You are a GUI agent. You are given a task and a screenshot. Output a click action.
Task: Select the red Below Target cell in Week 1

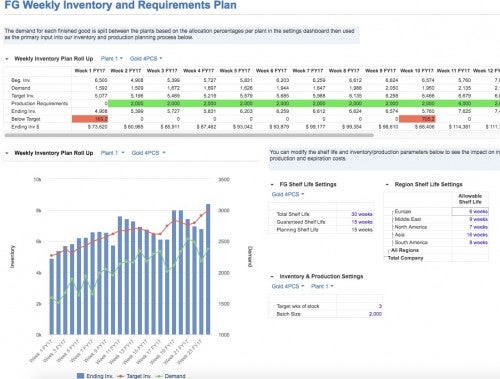pos(90,119)
